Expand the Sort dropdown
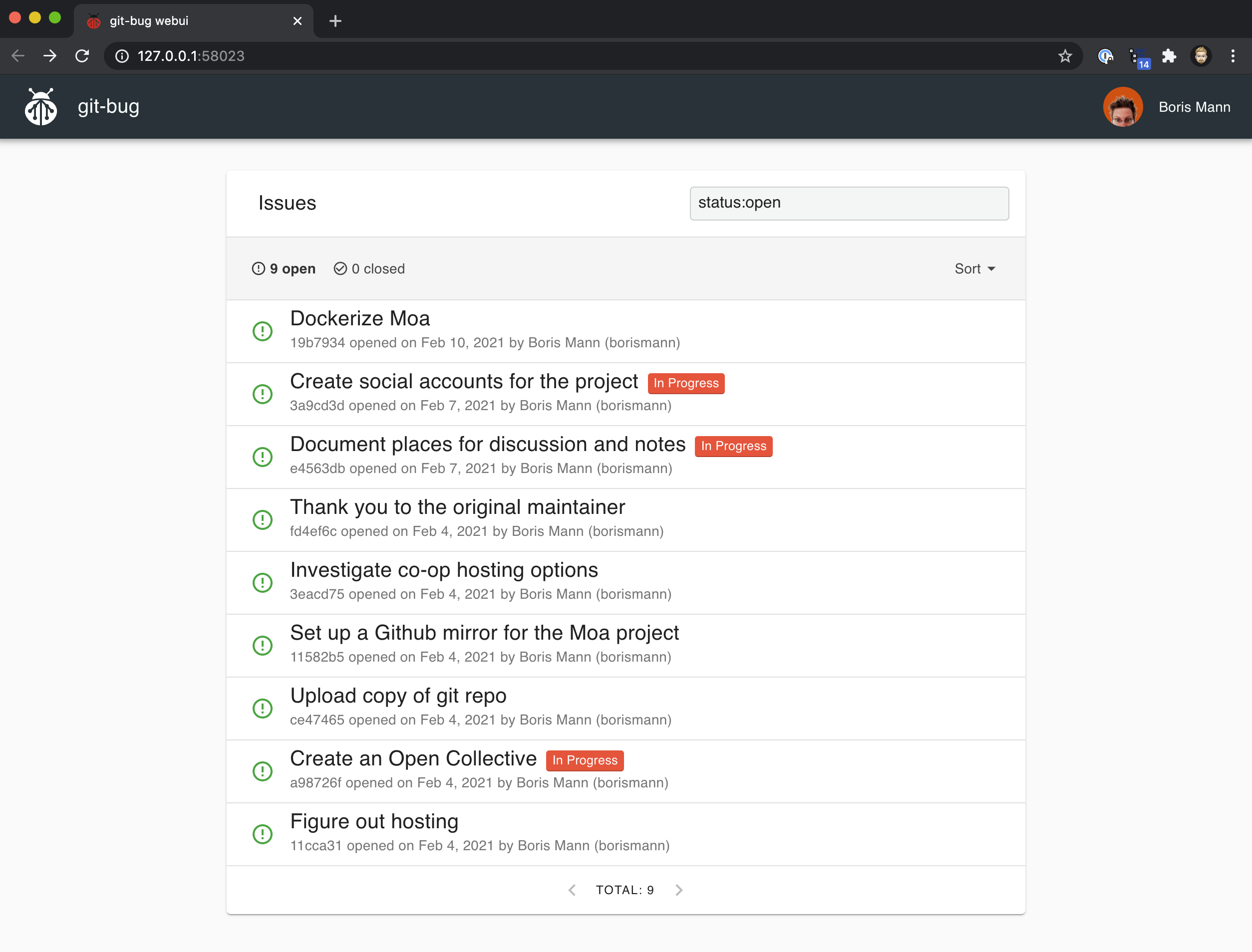The image size is (1252, 952). [x=974, y=268]
